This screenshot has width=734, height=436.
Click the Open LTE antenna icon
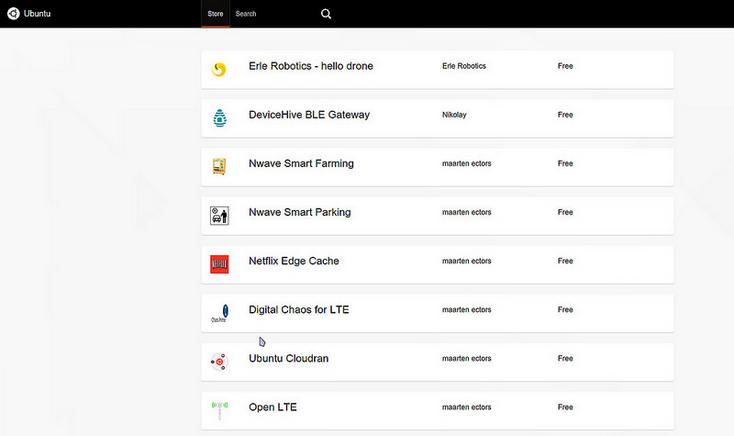pyautogui.click(x=220, y=410)
